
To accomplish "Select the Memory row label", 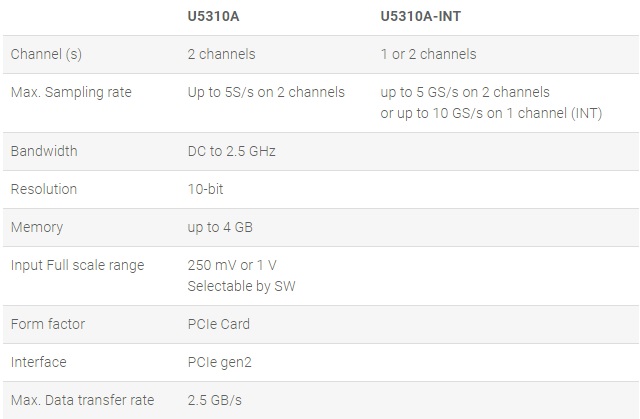I will pyautogui.click(x=38, y=227).
